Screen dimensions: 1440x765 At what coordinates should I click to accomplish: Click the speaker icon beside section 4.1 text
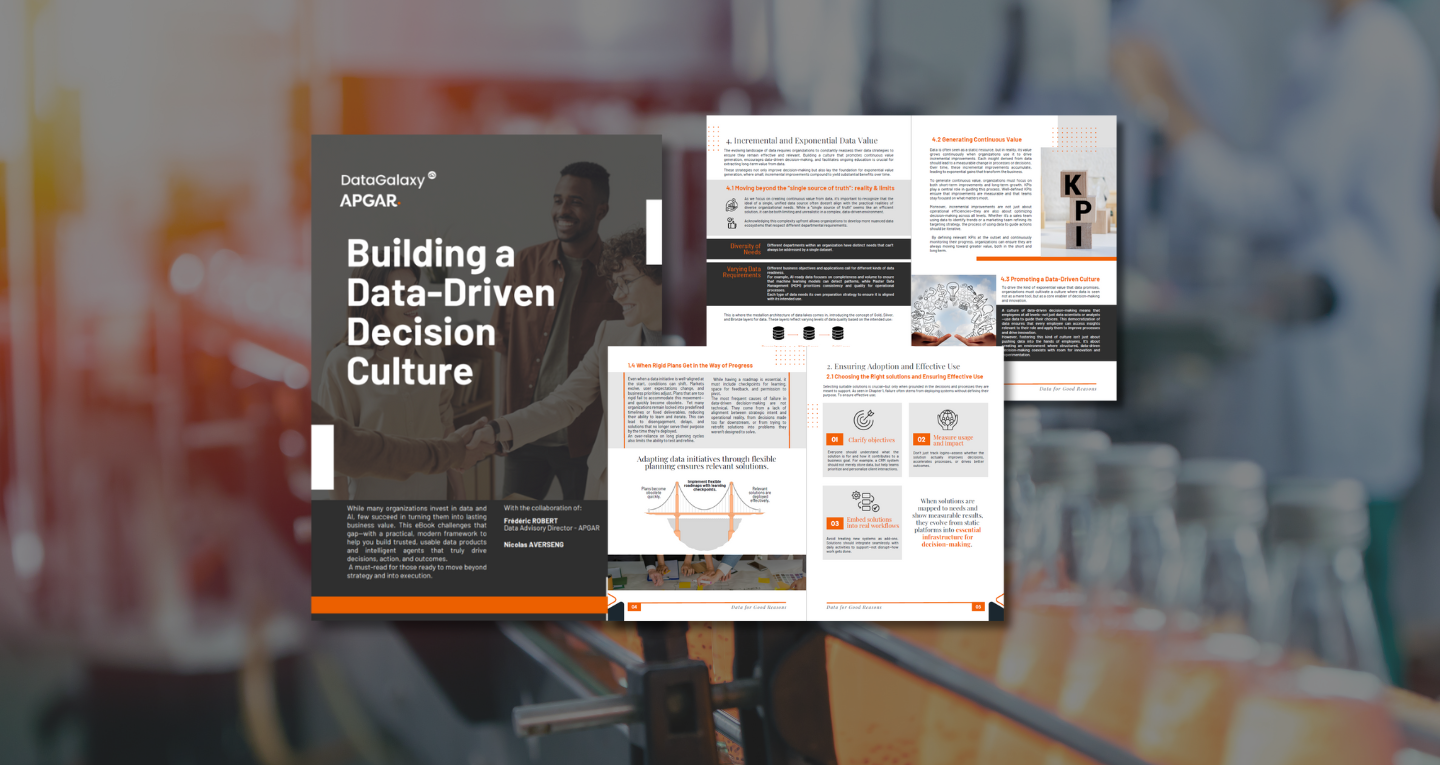[733, 206]
